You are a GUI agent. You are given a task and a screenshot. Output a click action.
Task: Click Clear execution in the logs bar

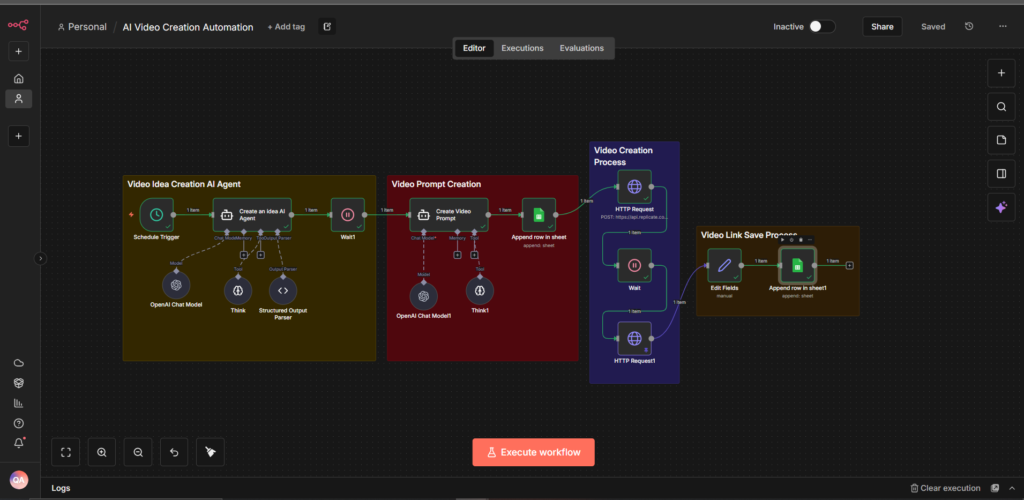pyautogui.click(x=945, y=488)
